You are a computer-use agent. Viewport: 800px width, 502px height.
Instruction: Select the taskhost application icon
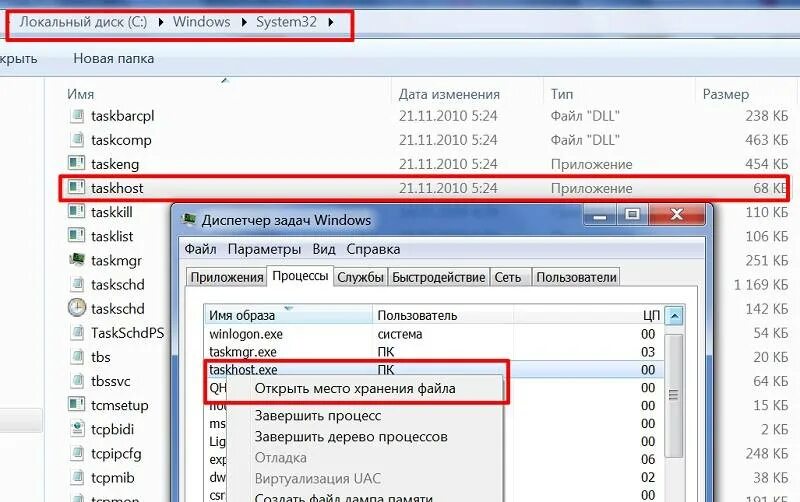tap(77, 188)
